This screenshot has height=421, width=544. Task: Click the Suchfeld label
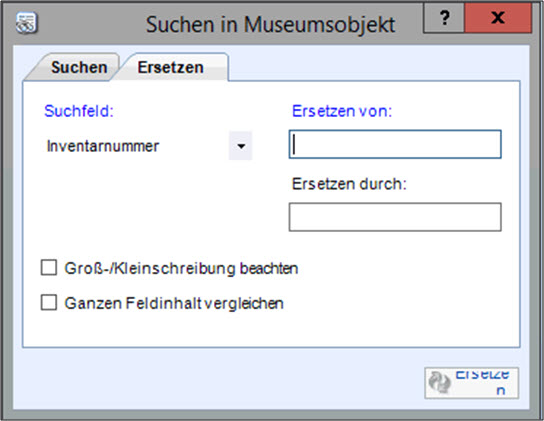(79, 111)
